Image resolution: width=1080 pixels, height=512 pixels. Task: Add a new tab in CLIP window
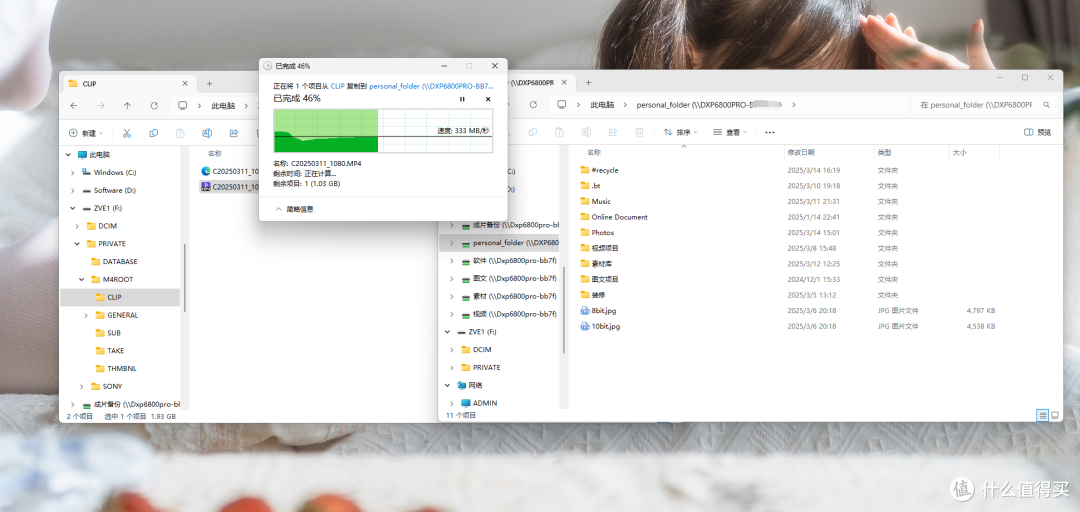click(209, 83)
